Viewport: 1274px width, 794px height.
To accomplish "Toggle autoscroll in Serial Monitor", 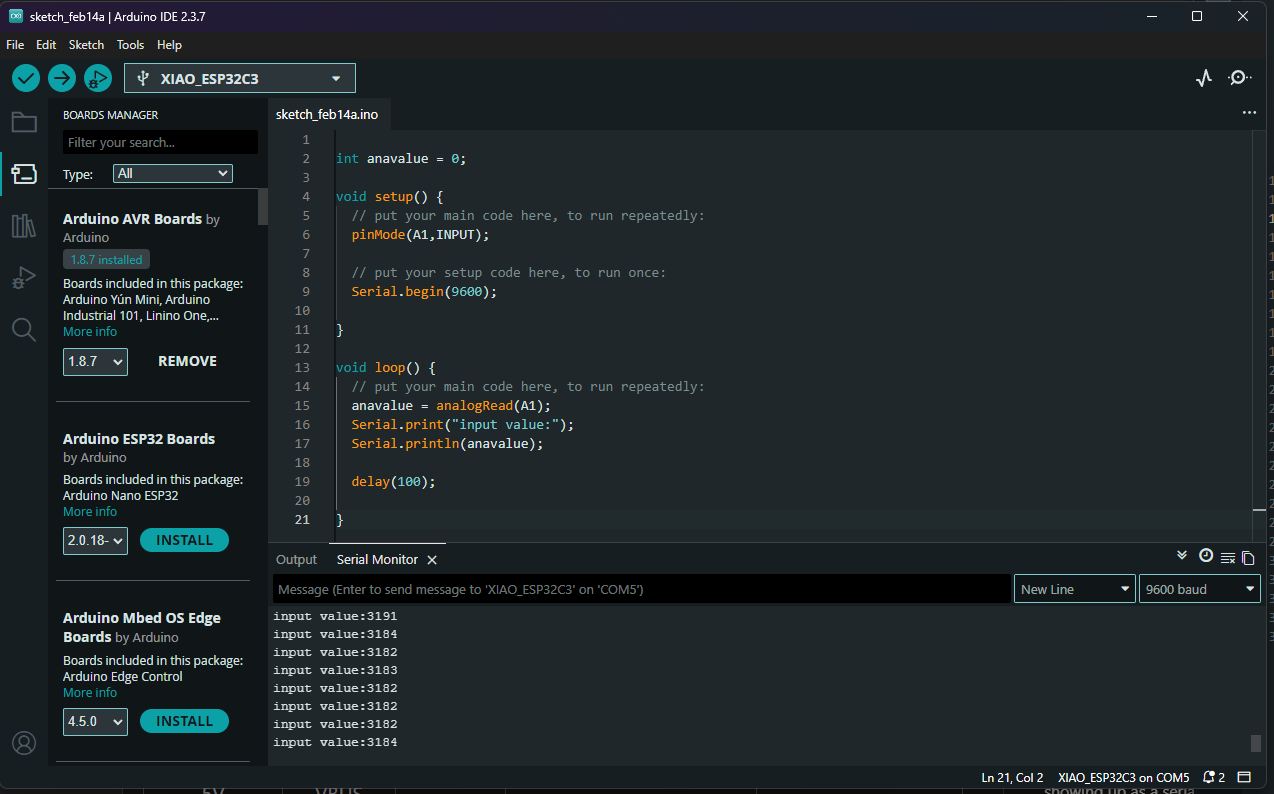I will click(x=1182, y=556).
